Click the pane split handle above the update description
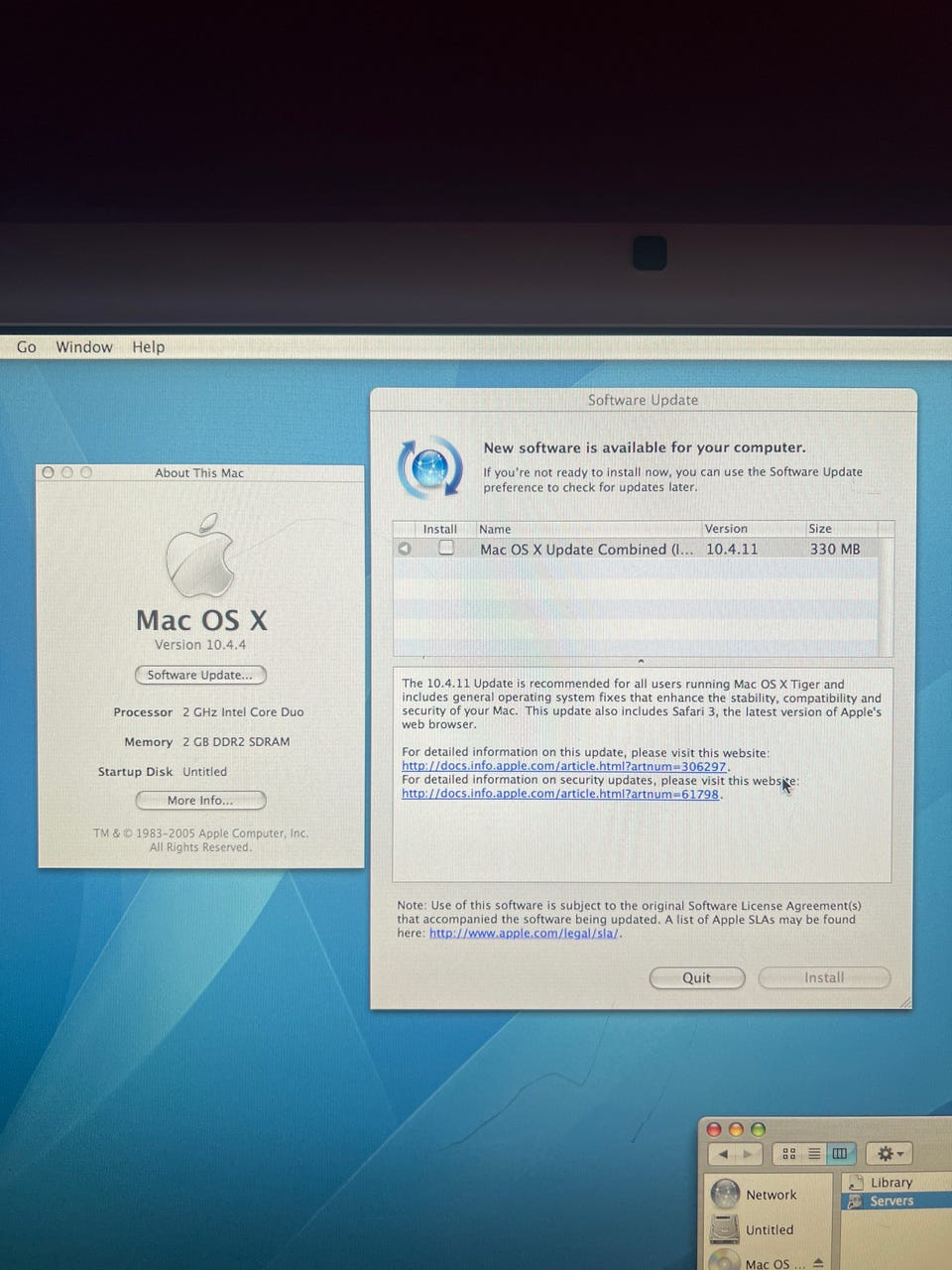This screenshot has height=1270, width=952. [642, 661]
